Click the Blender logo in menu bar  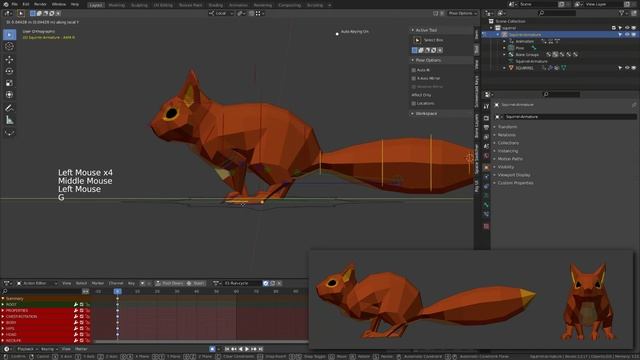pyautogui.click(x=6, y=4)
